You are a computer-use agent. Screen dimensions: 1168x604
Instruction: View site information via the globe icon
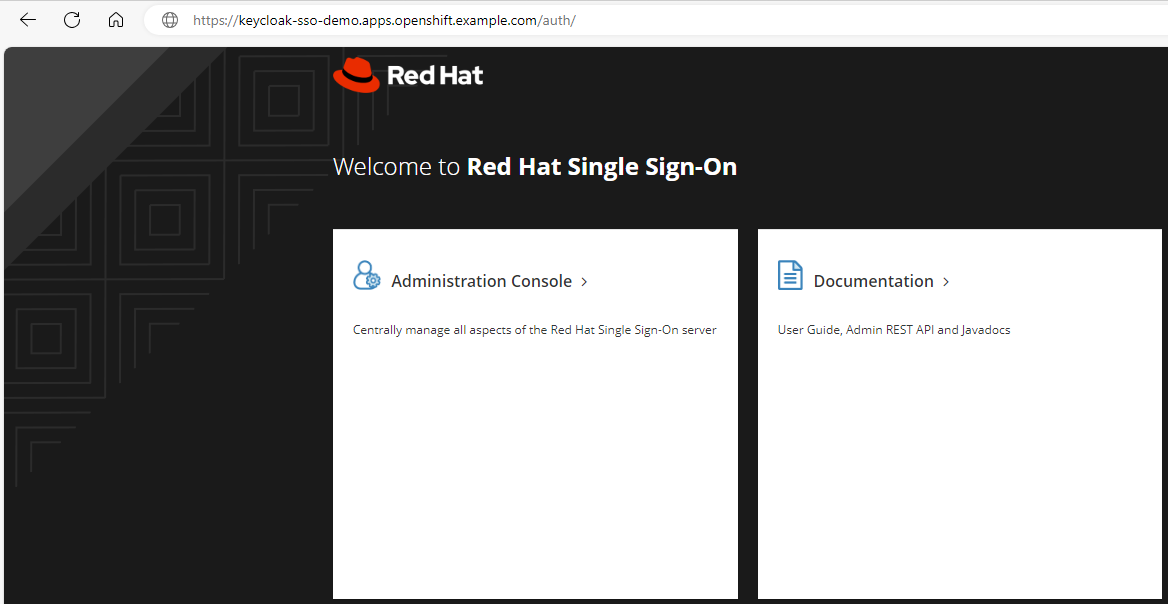pos(170,20)
